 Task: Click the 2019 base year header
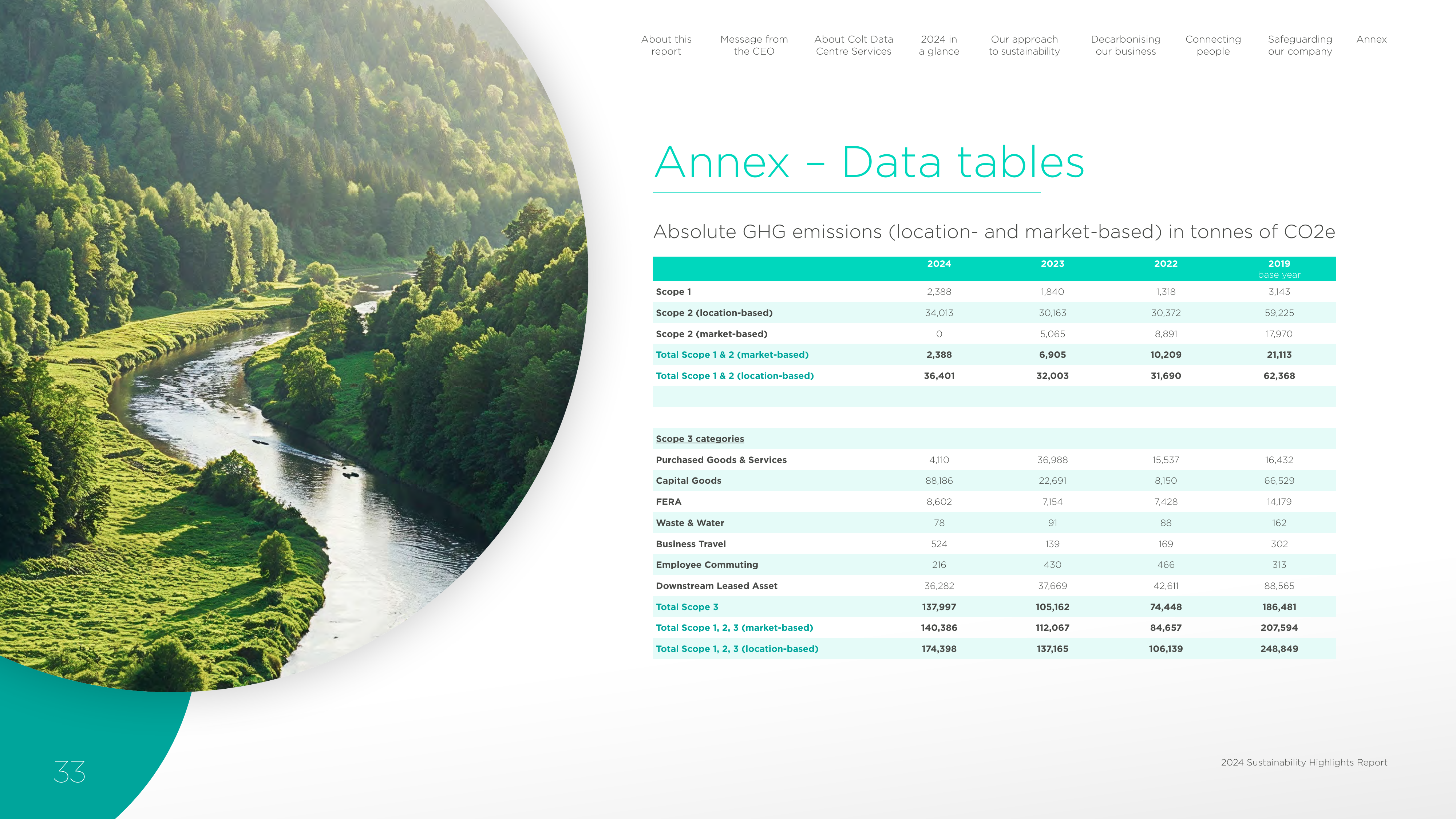(1279, 269)
